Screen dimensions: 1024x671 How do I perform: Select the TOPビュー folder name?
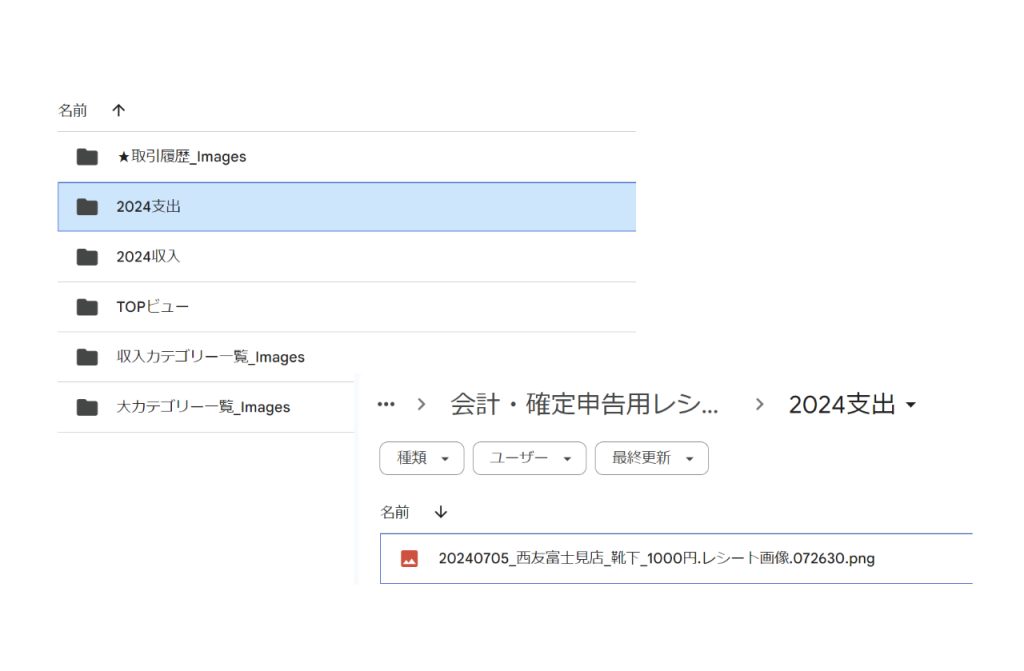point(152,307)
